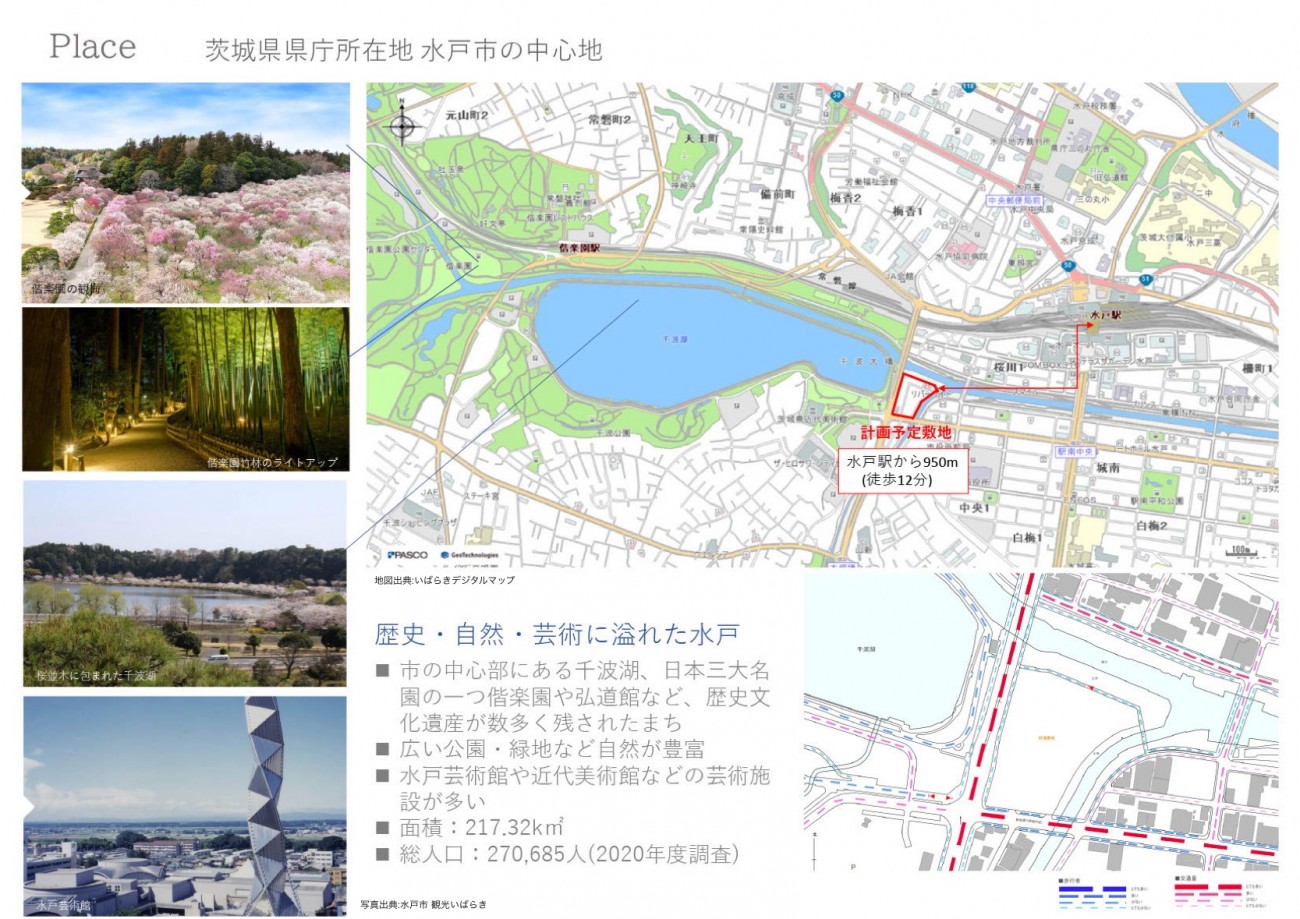Click the route 118 road shield

point(966,88)
